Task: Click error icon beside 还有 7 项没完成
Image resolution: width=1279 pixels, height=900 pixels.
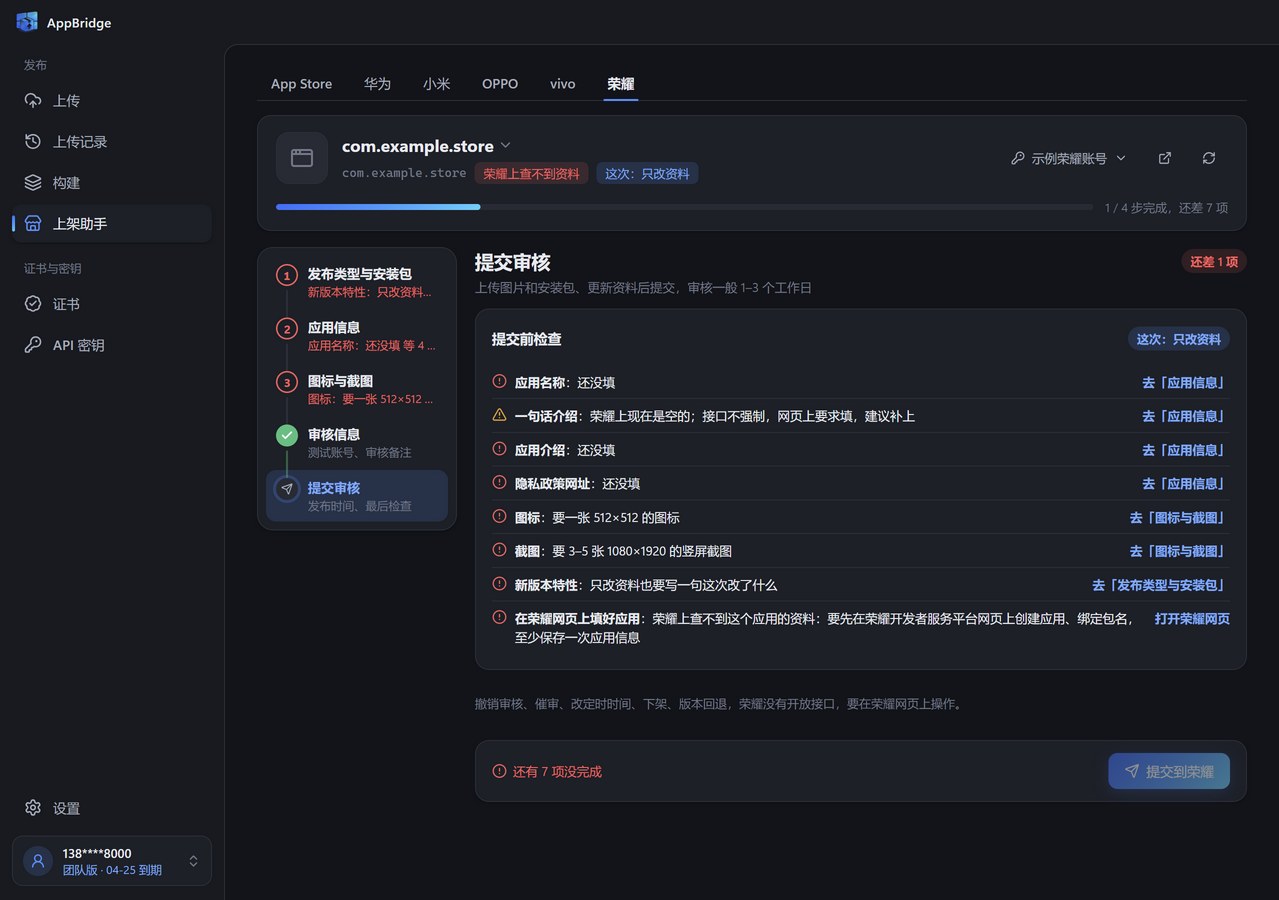Action: [499, 771]
